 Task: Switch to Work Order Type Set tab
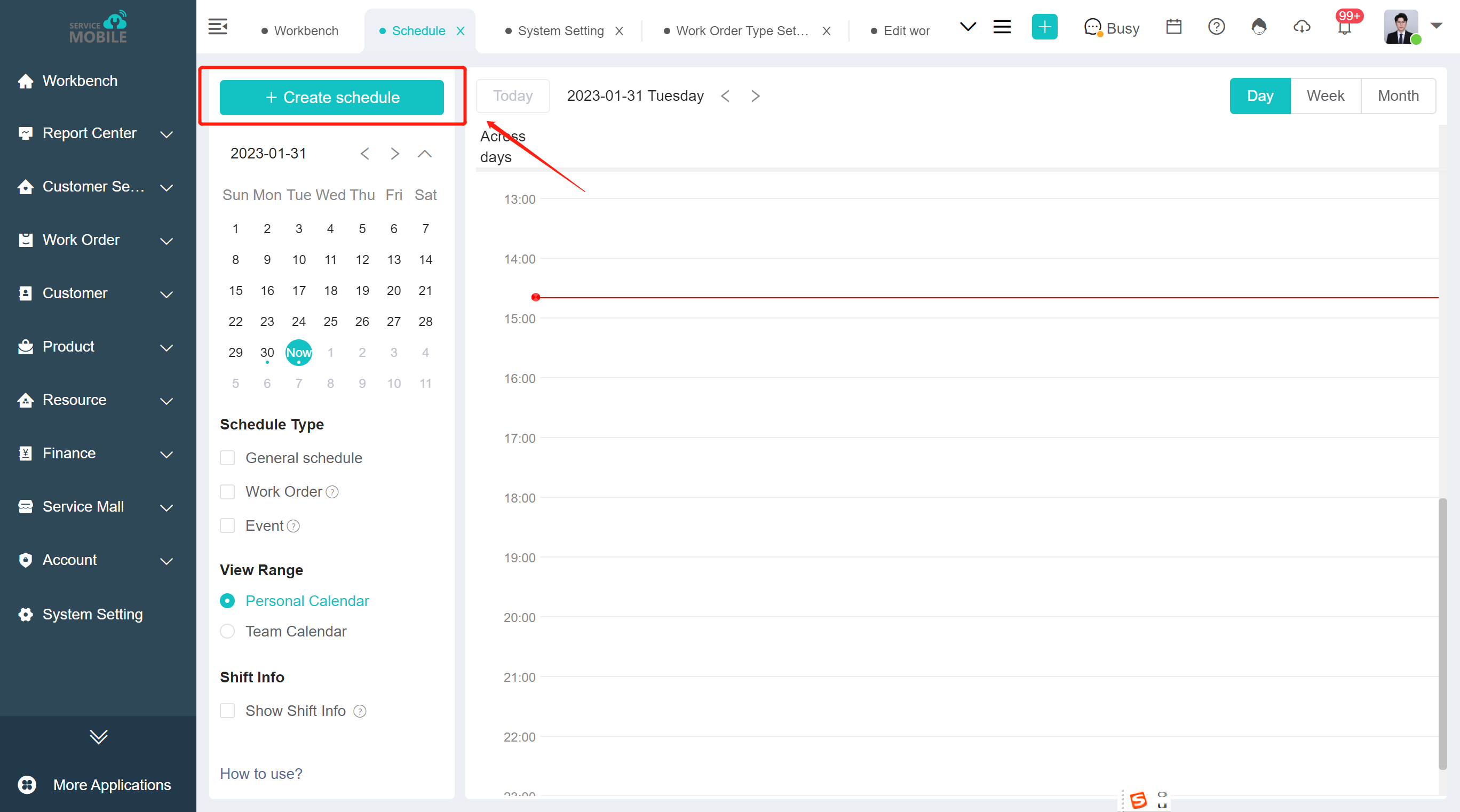736,31
